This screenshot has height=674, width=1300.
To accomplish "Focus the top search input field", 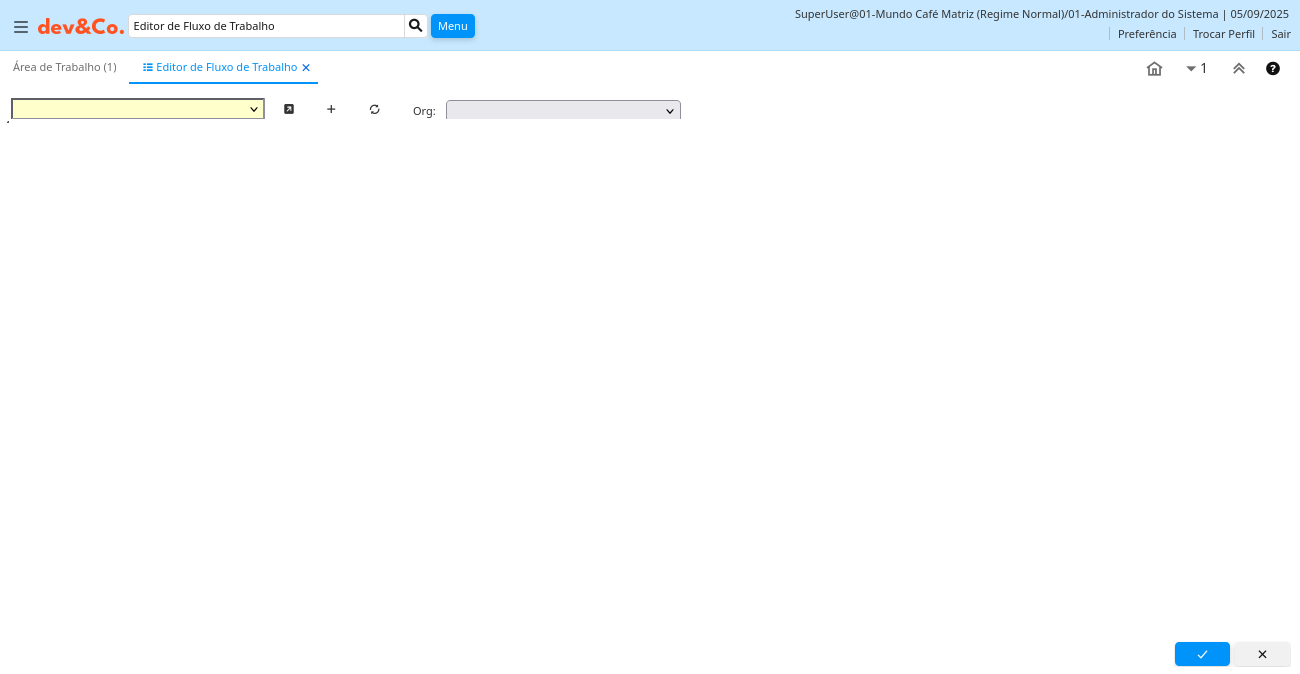I will (x=266, y=26).
